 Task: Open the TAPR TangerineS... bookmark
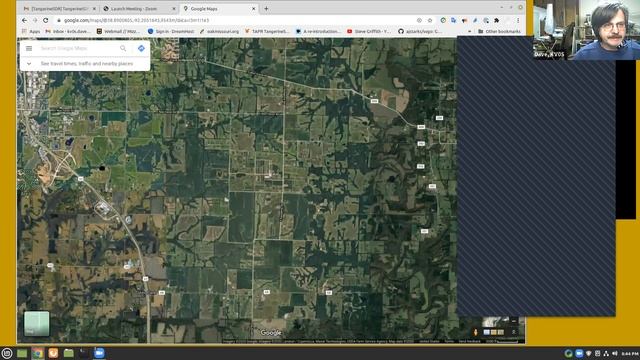[267, 31]
